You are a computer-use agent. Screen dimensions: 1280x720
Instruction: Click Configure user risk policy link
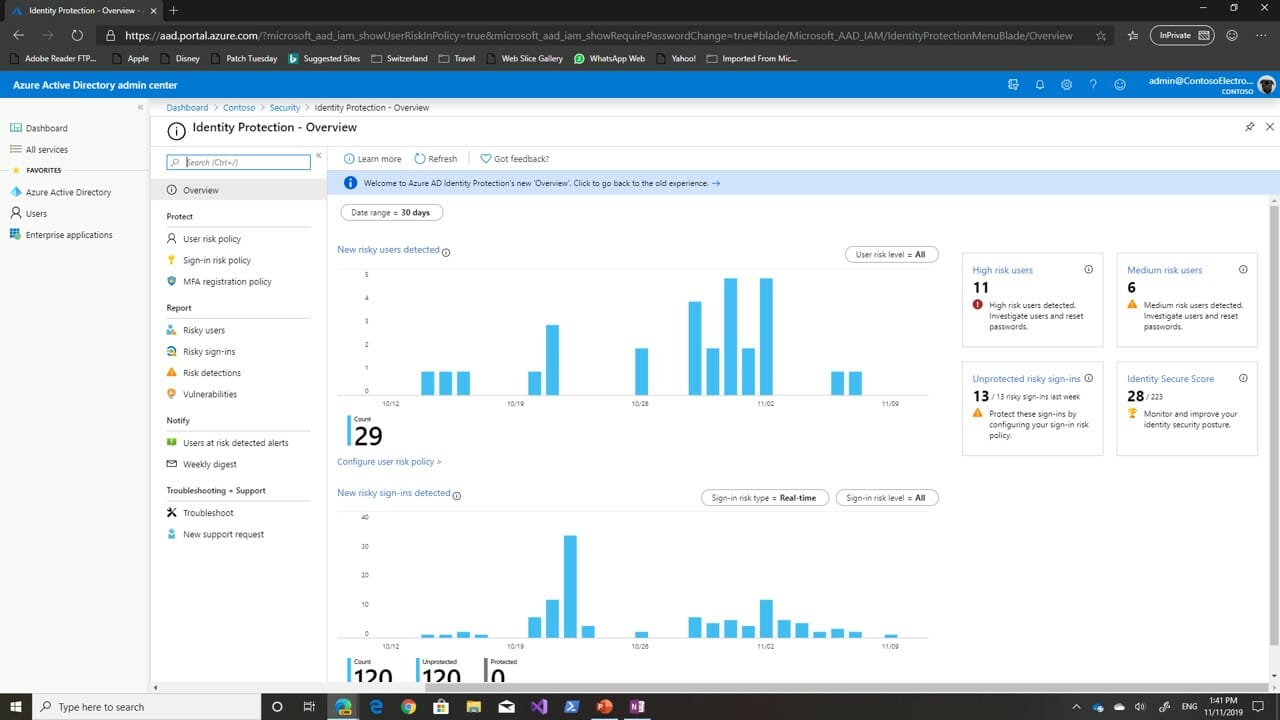point(390,461)
